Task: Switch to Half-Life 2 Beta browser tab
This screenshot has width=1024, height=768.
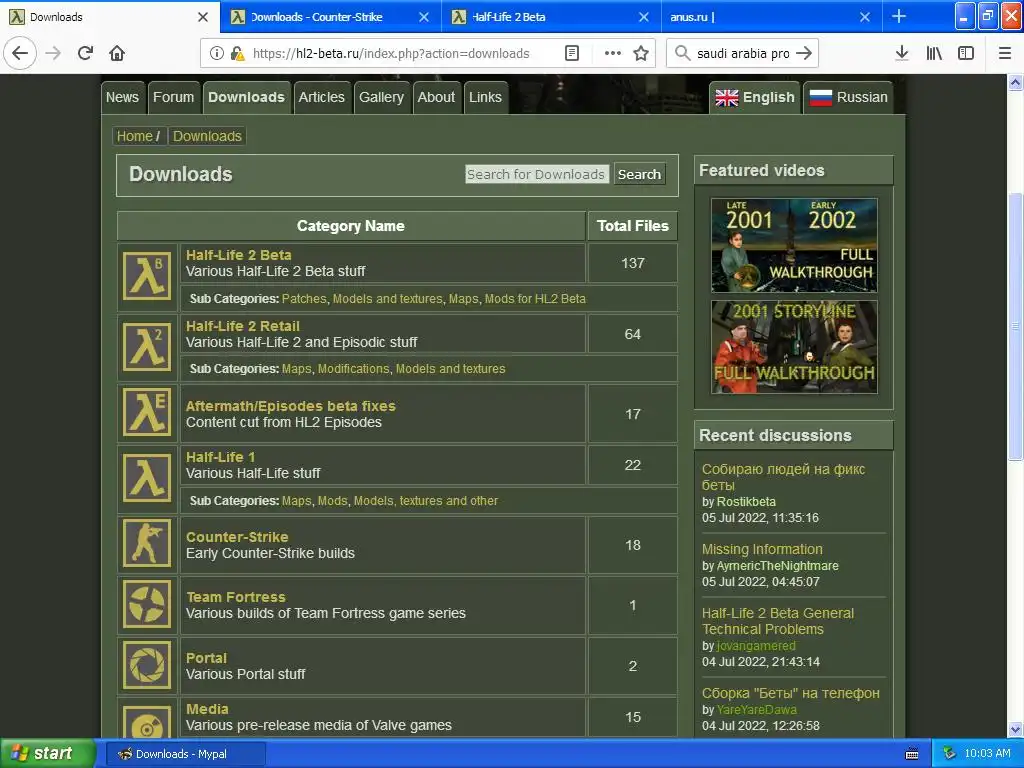Action: (x=551, y=16)
